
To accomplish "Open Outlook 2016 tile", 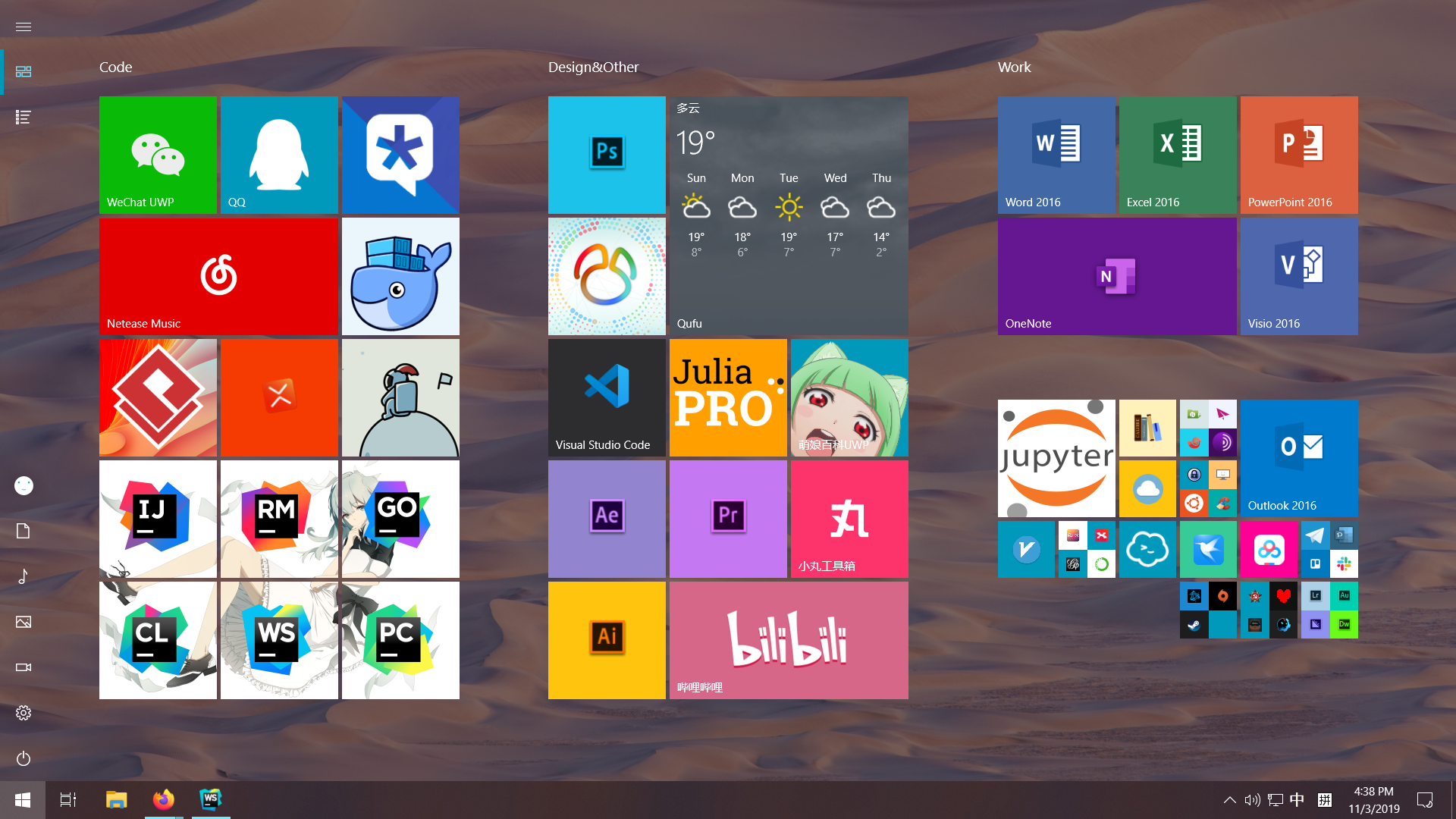I will (x=1299, y=458).
